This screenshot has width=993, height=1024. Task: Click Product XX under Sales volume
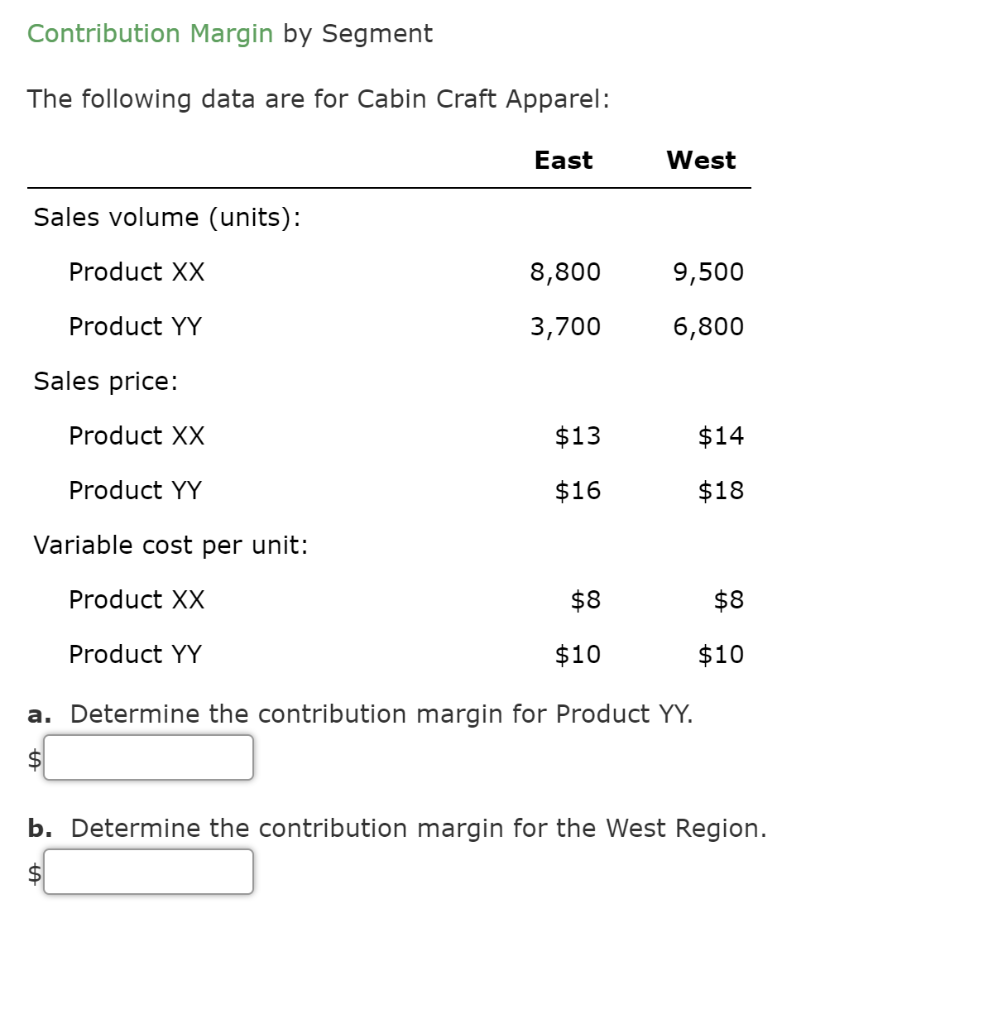[136, 271]
